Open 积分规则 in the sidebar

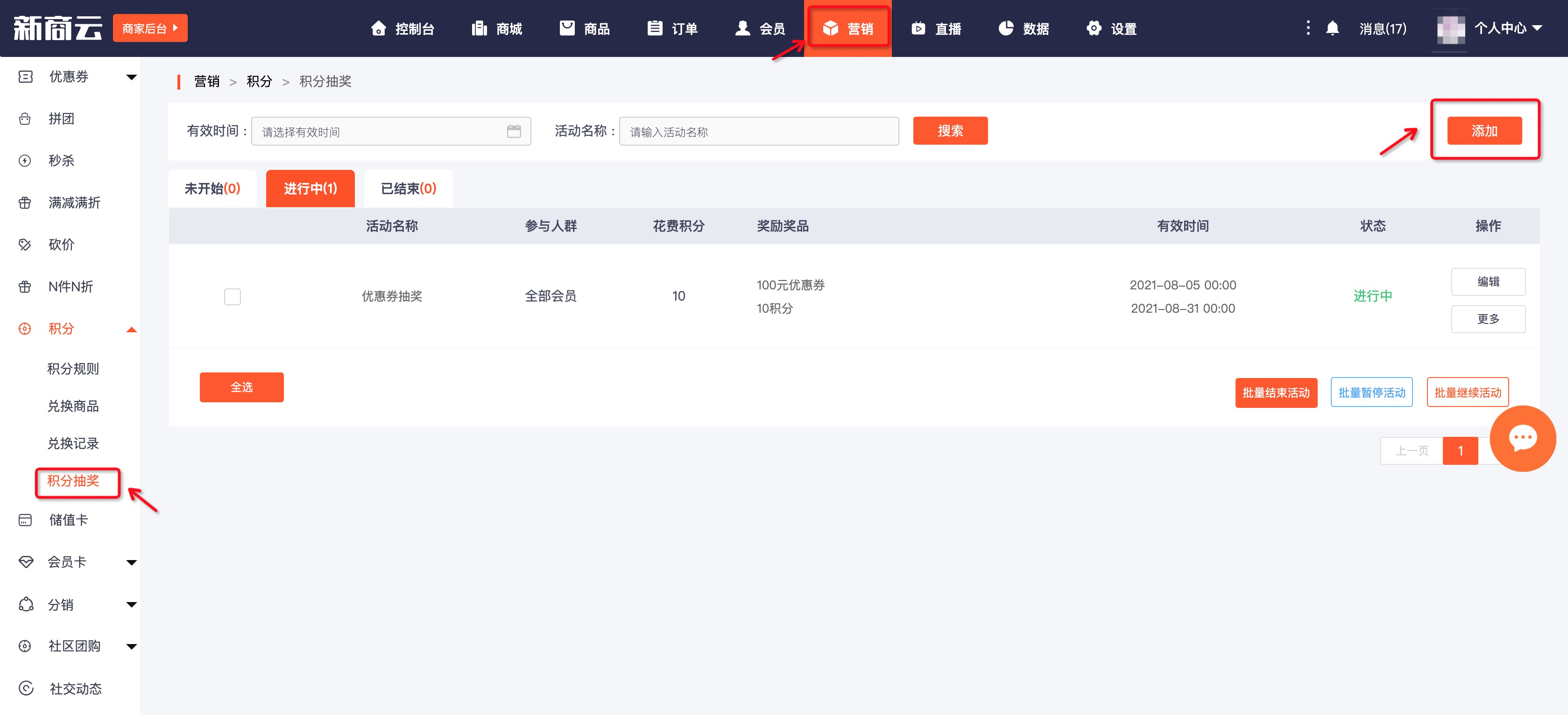(x=73, y=369)
